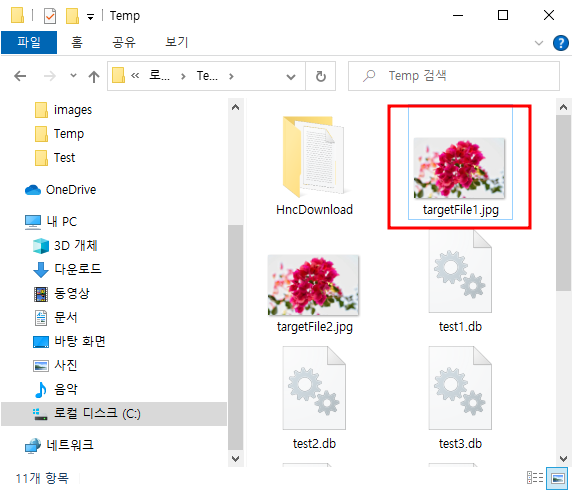
Task: Switch to the 보기 ribbon tab
Action: (x=177, y=42)
